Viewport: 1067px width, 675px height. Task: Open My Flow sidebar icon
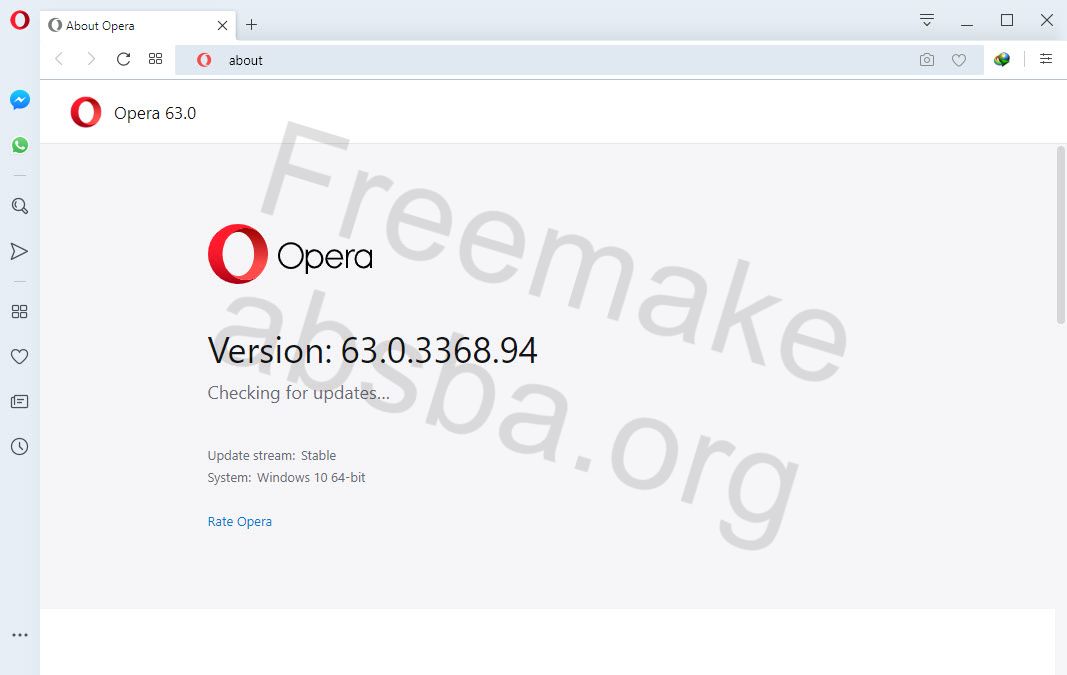point(20,251)
